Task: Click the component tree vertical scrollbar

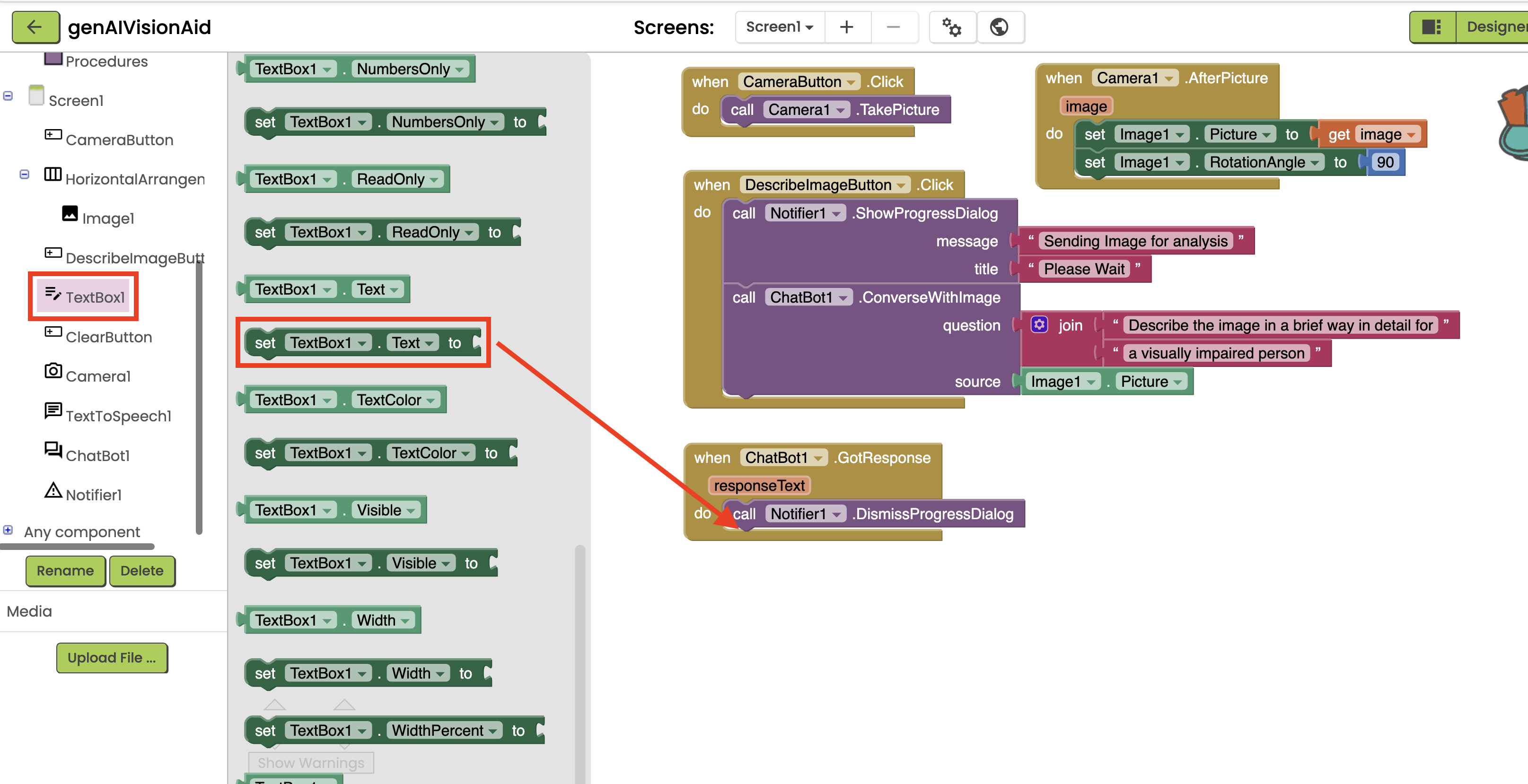Action: point(199,397)
